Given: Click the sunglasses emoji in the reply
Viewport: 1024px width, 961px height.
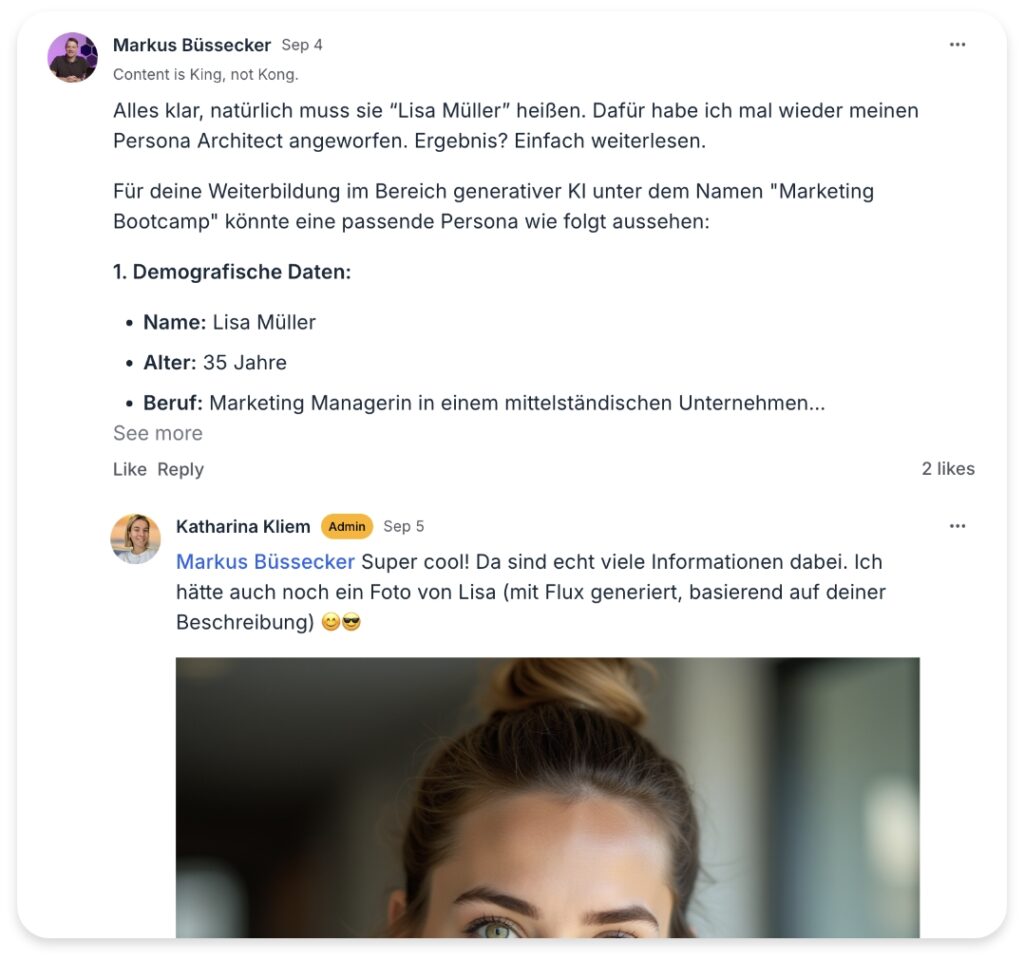Looking at the screenshot, I should [351, 622].
